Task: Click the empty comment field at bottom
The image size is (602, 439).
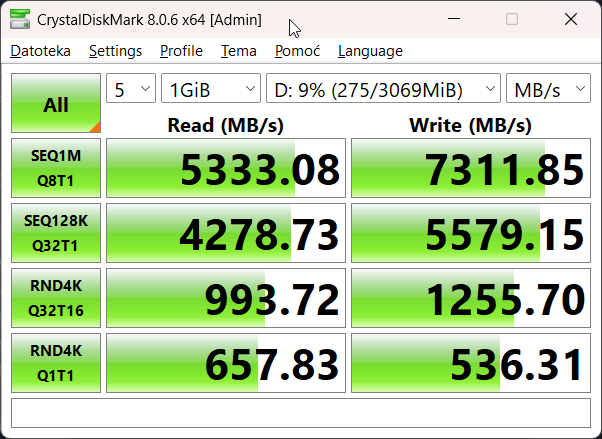Action: (301, 413)
